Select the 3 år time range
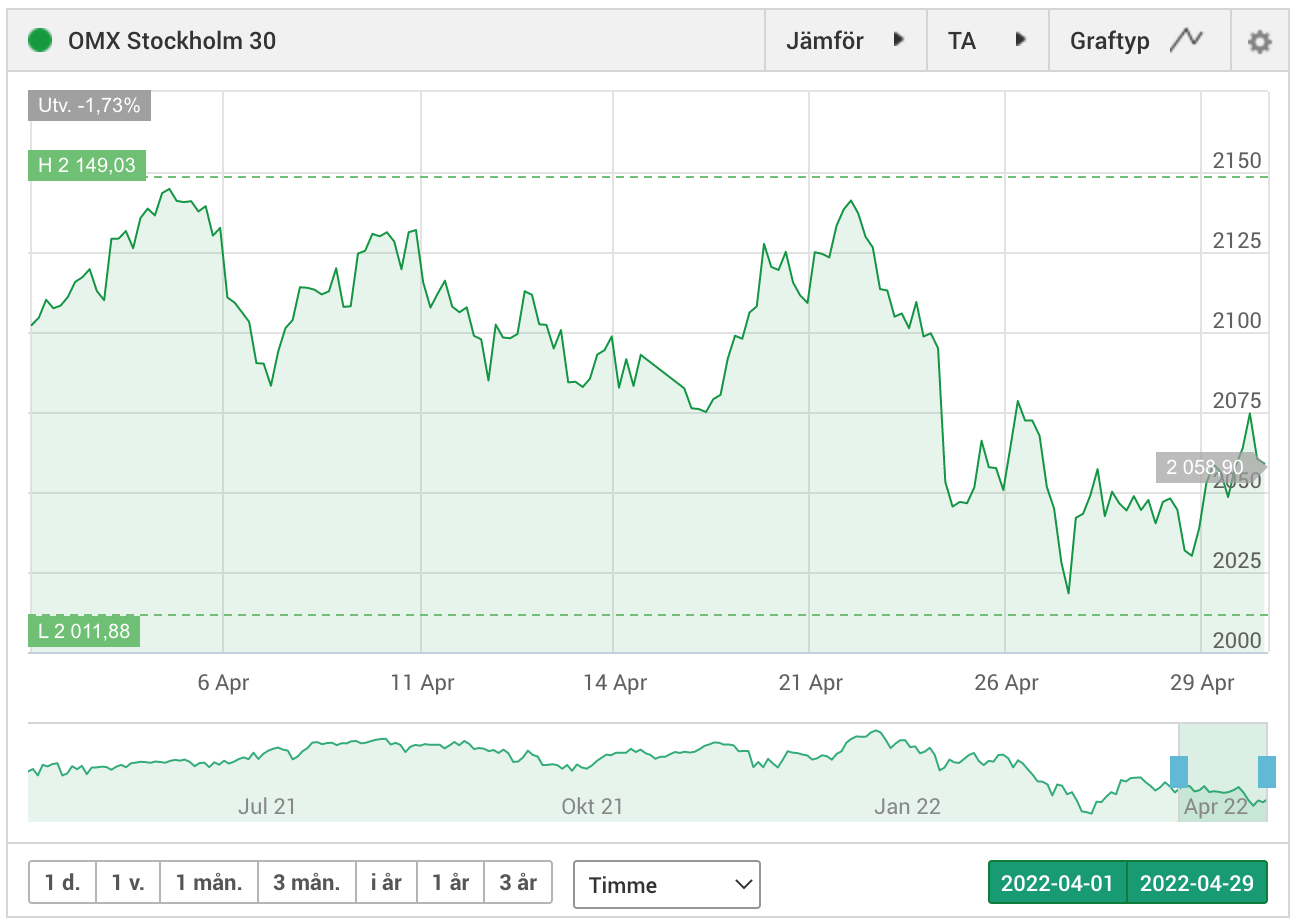This screenshot has width=1300, height=924. (518, 883)
